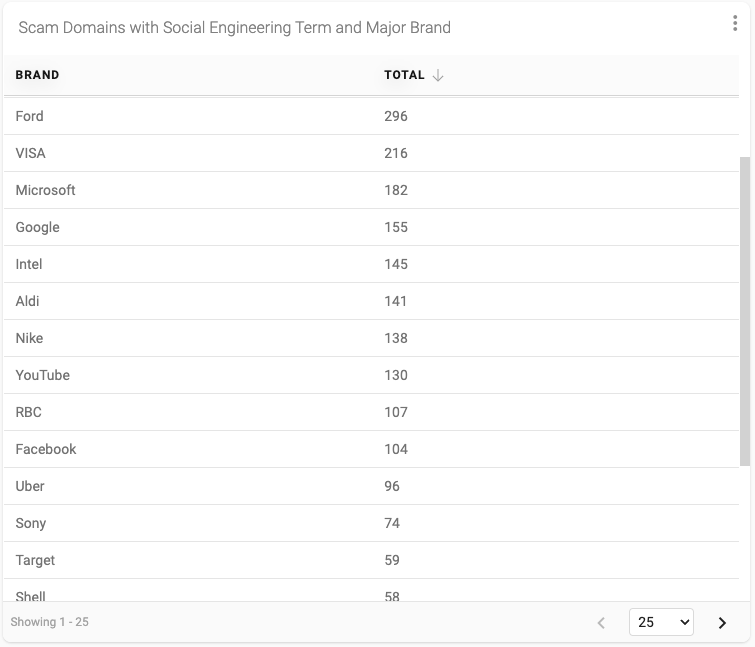Toggle the TOTAL column sort arrow
This screenshot has height=647, width=755.
[438, 75]
